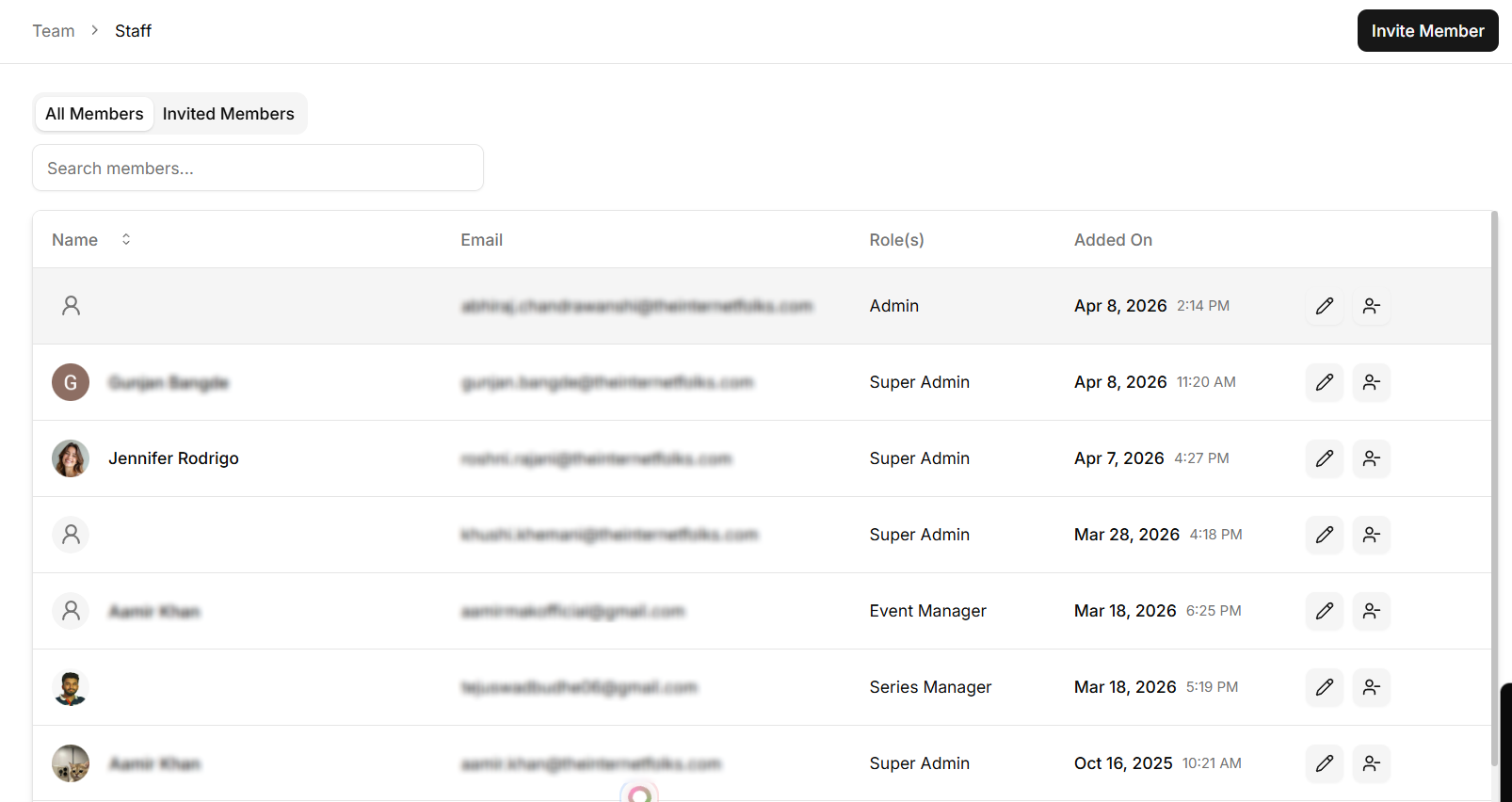The width and height of the screenshot is (1512, 802).
Task: Click Series Manager member's avatar photo
Action: (x=71, y=687)
